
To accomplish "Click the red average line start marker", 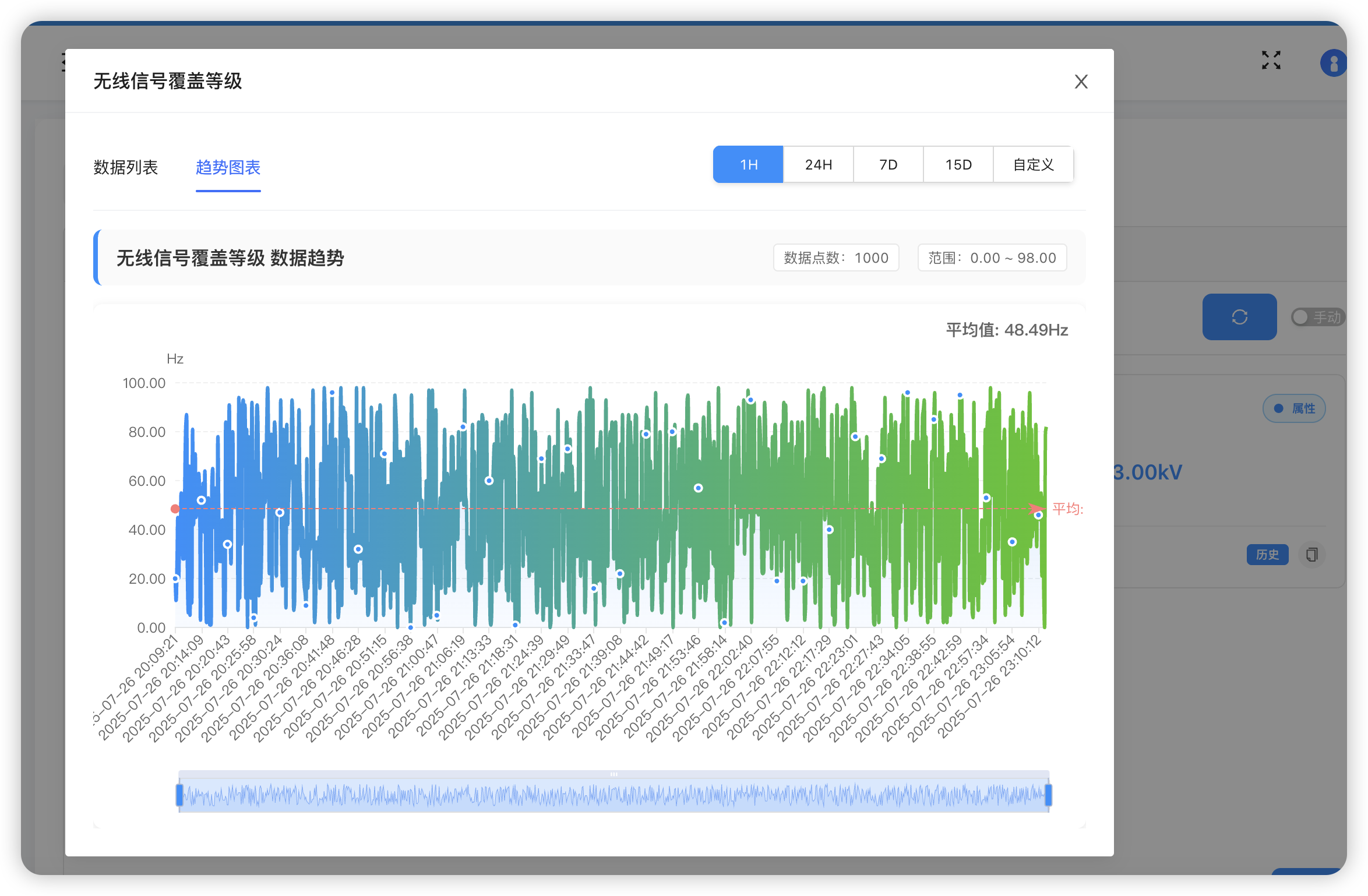I will 175,509.
